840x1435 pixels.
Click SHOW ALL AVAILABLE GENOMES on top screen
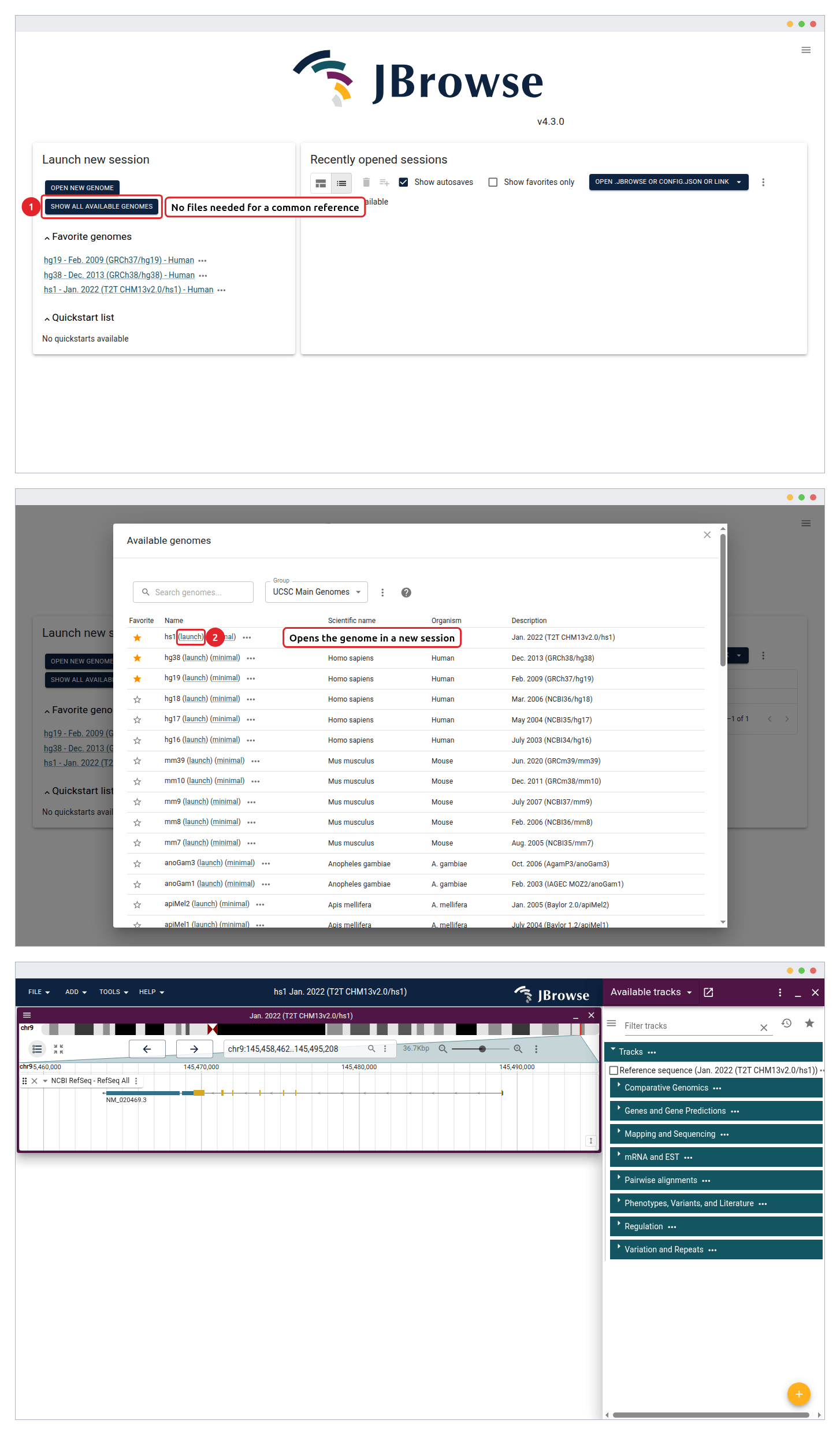tap(102, 206)
